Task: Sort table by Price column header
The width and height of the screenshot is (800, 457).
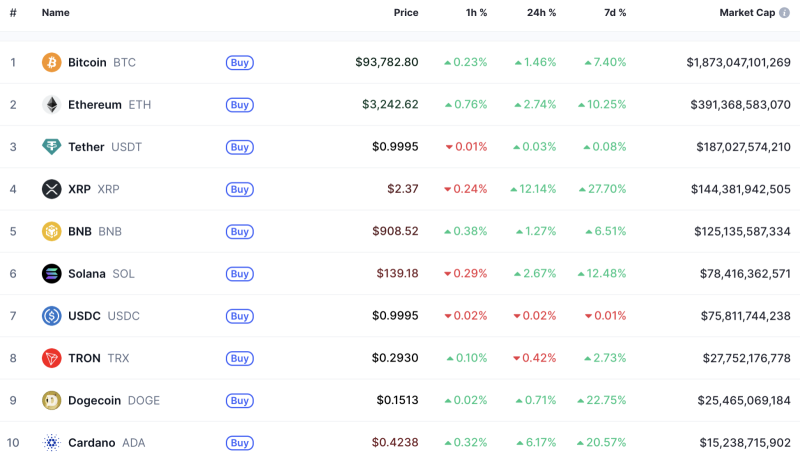Action: coord(406,13)
